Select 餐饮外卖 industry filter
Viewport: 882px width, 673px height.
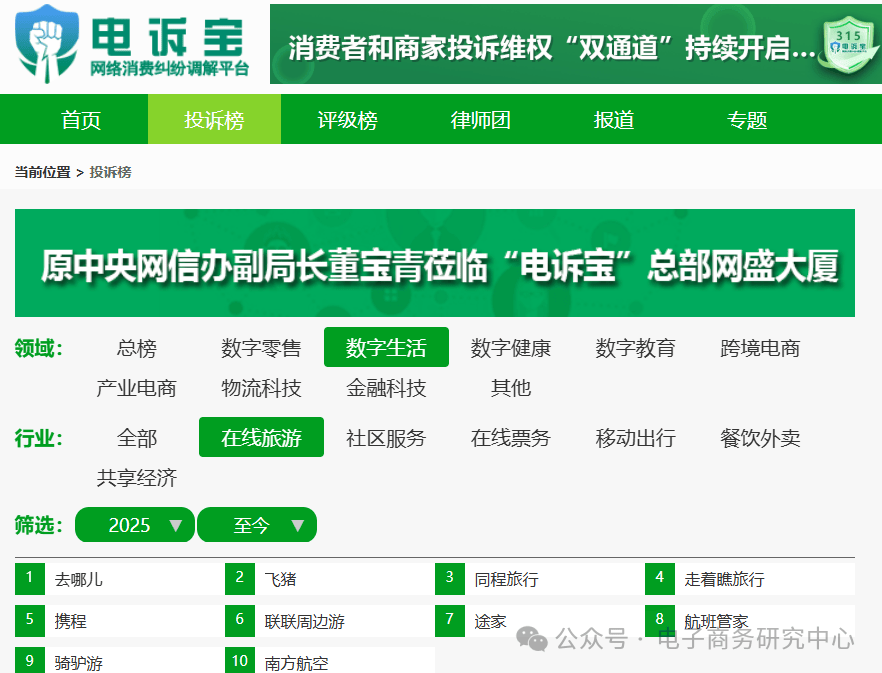(x=760, y=438)
